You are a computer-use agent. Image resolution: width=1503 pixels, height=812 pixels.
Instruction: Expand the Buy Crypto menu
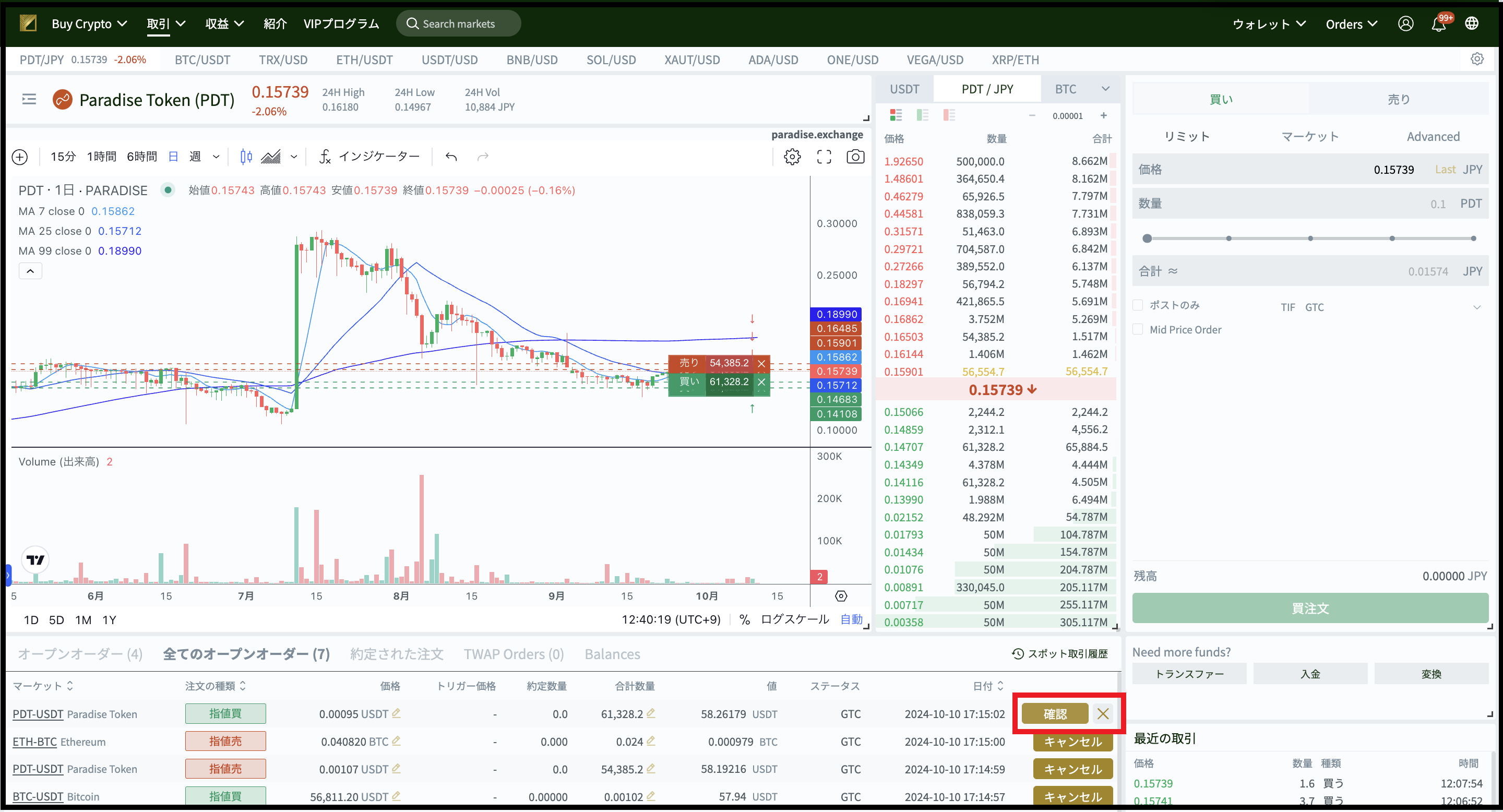(x=89, y=24)
